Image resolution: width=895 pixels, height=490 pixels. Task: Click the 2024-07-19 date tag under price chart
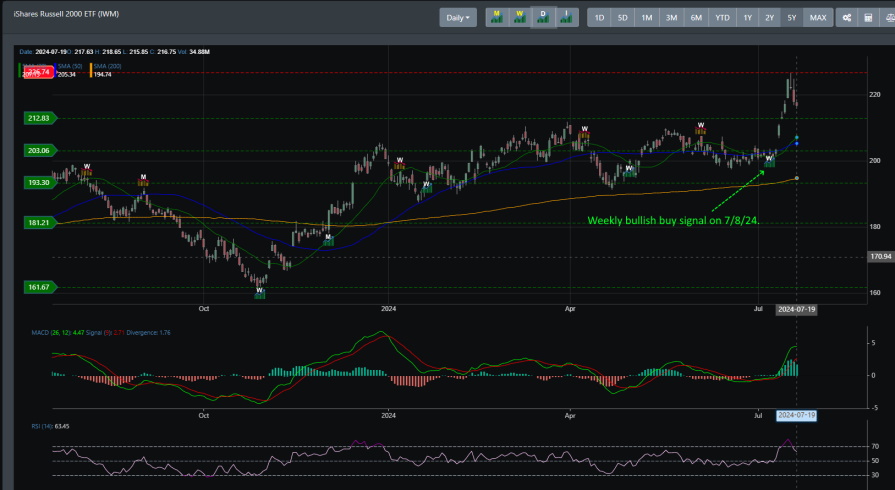[x=796, y=310]
